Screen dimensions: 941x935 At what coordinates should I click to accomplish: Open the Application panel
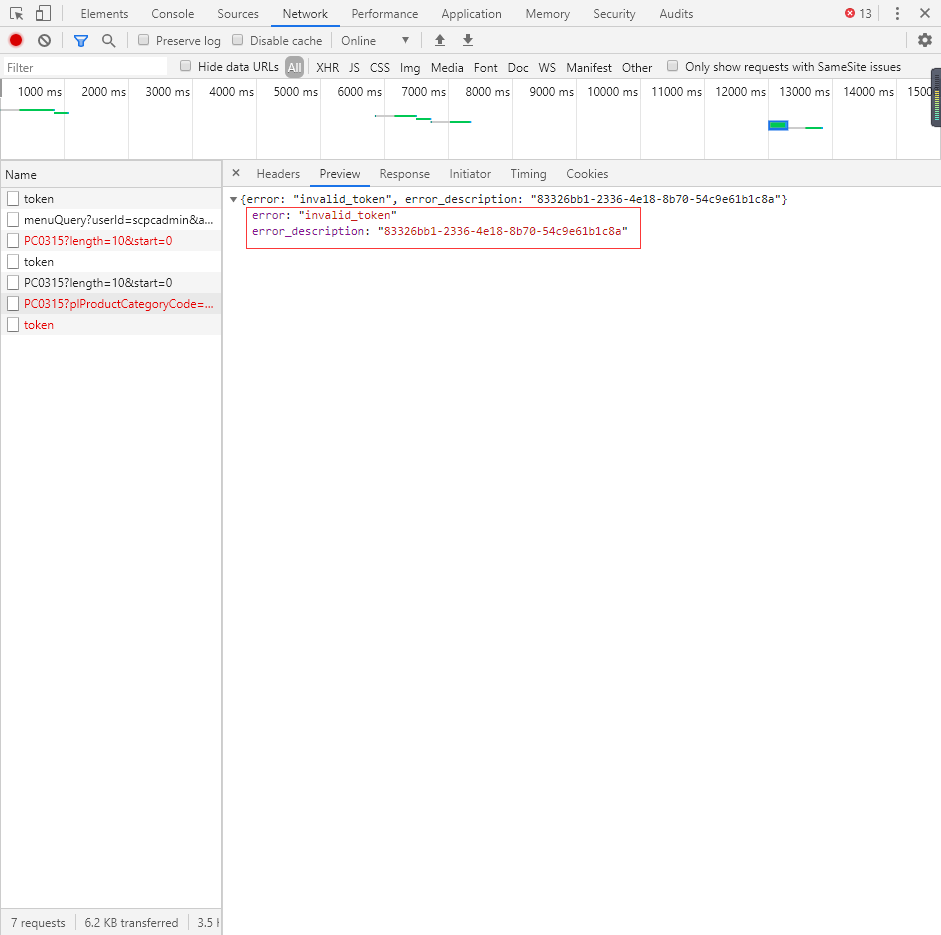pyautogui.click(x=472, y=14)
